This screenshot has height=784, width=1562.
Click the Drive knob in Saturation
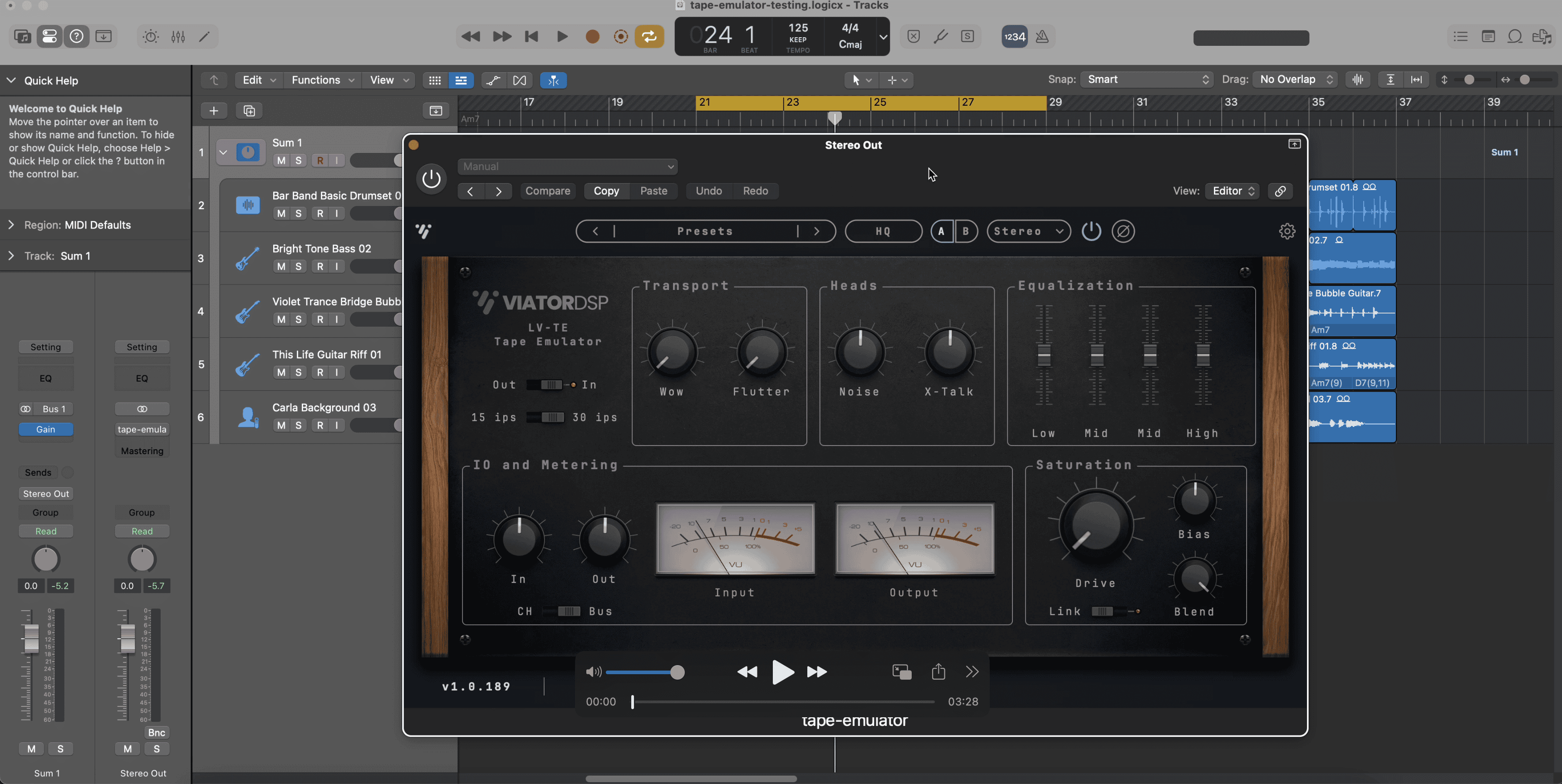click(1095, 525)
